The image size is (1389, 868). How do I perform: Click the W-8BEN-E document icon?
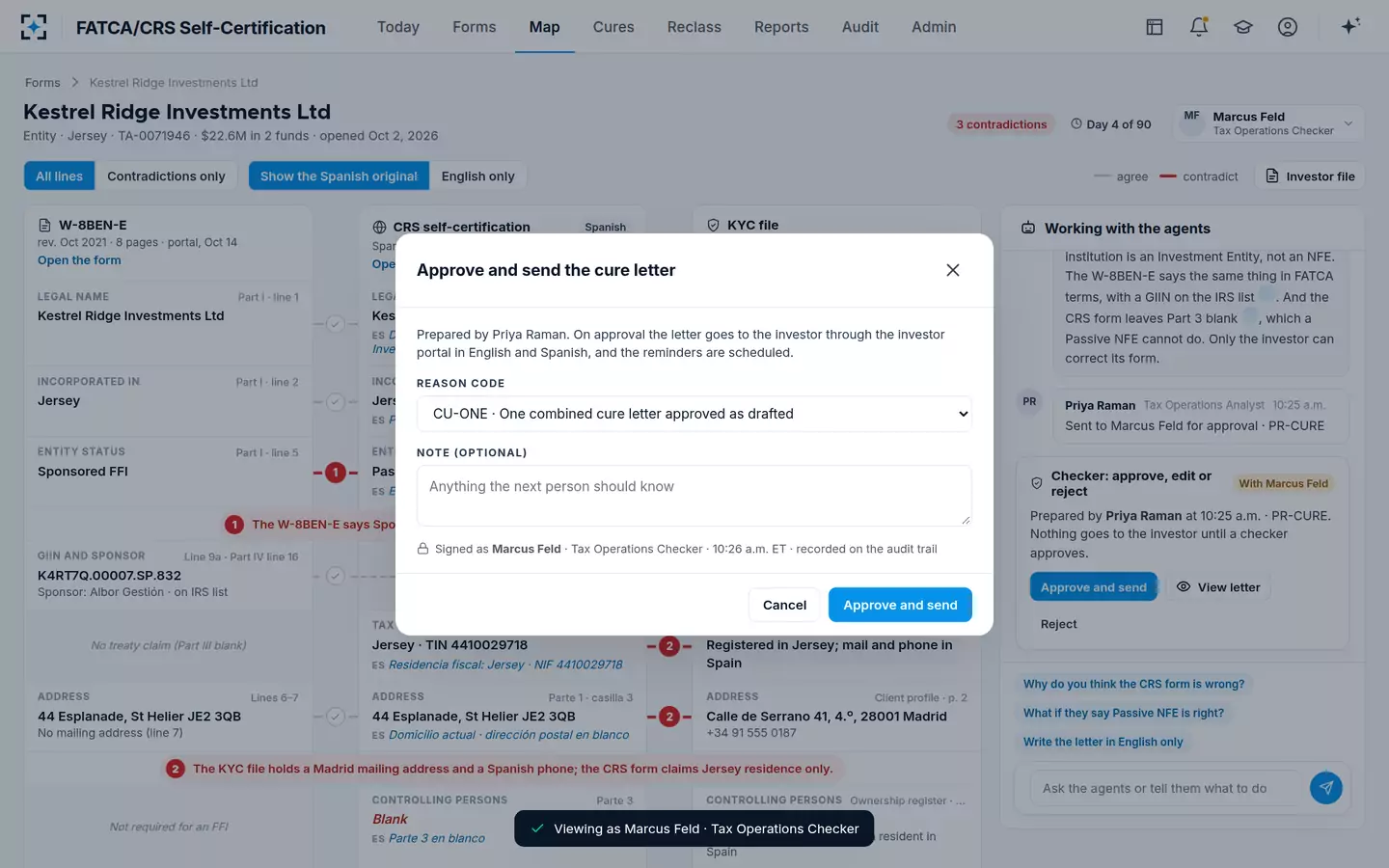coord(44,226)
